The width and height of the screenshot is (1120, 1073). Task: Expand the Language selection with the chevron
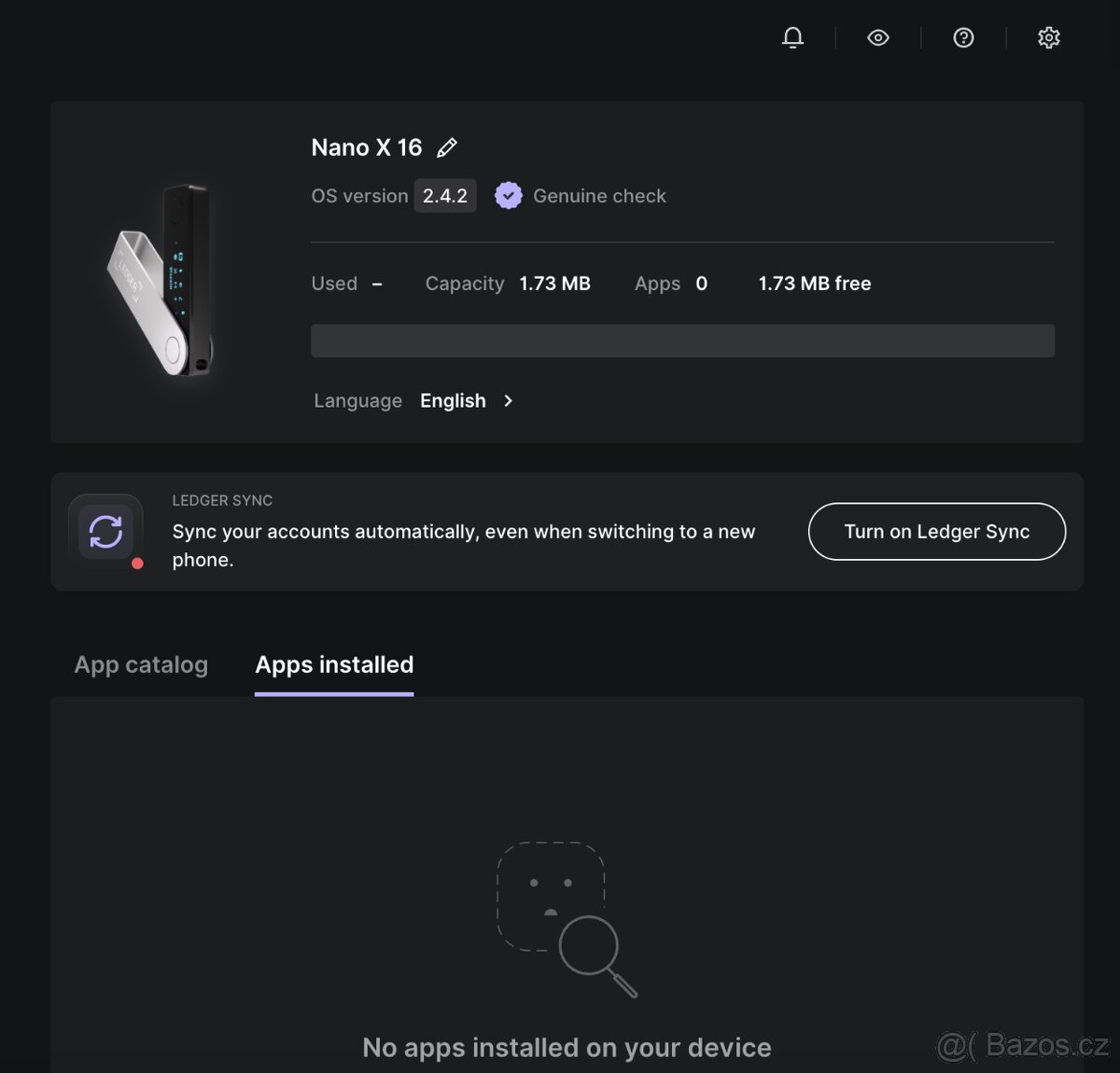pyautogui.click(x=509, y=400)
